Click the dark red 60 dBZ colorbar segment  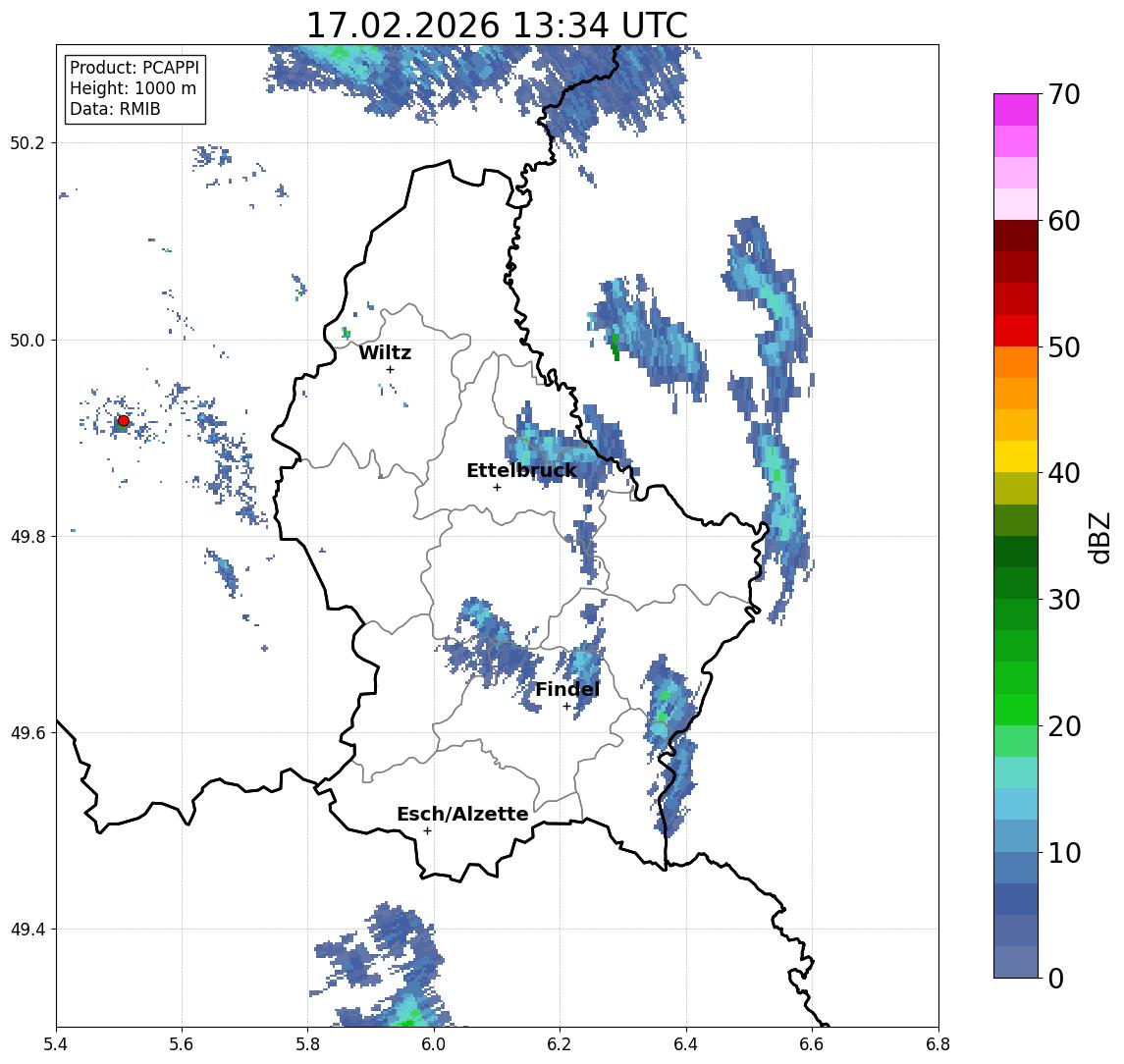(x=1016, y=236)
